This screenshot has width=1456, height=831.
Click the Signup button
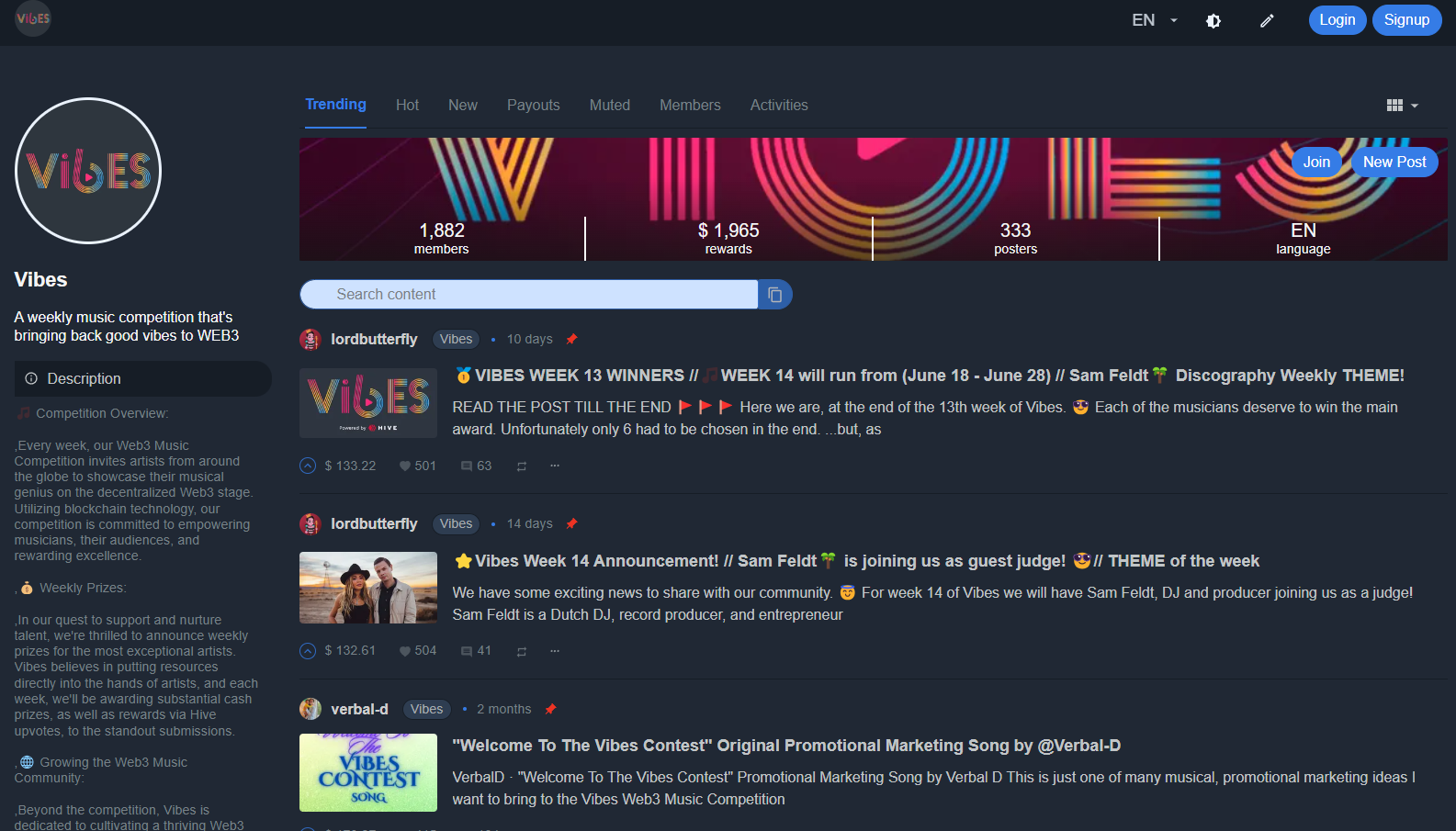click(1406, 20)
